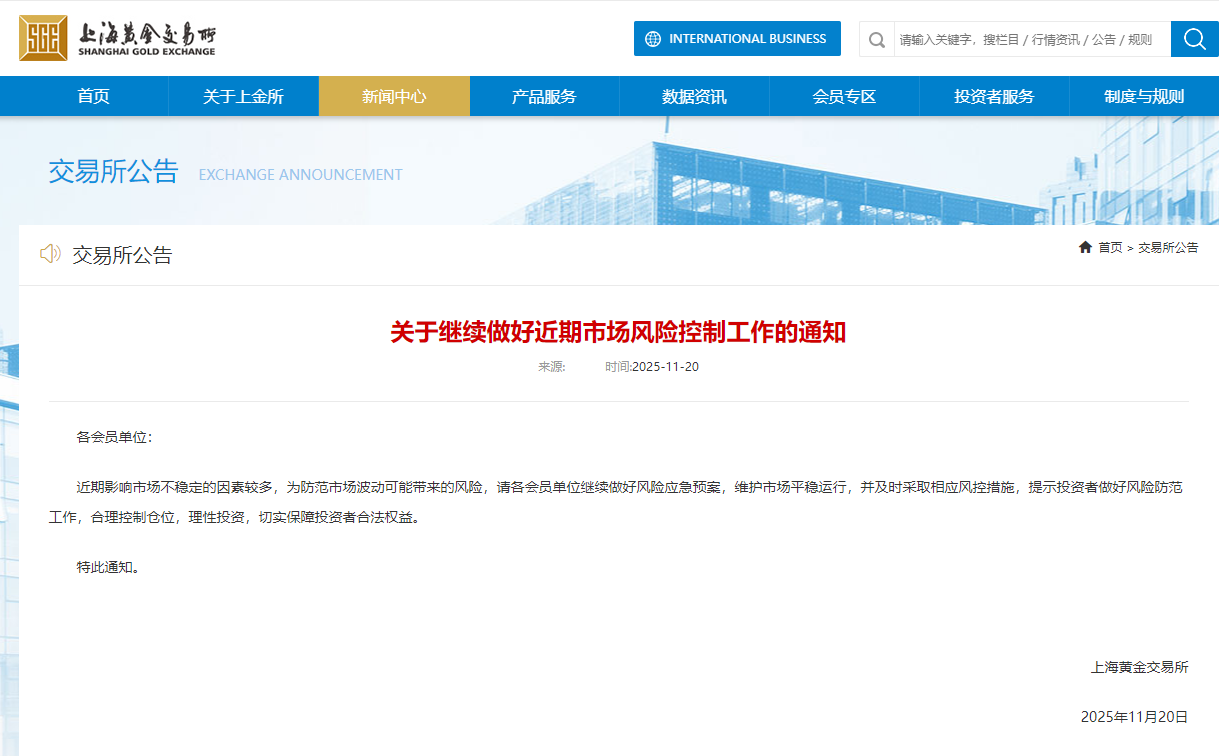The image size is (1219, 756).
Task: Click the speaker icon beside 交易所公告
Action: 51,254
